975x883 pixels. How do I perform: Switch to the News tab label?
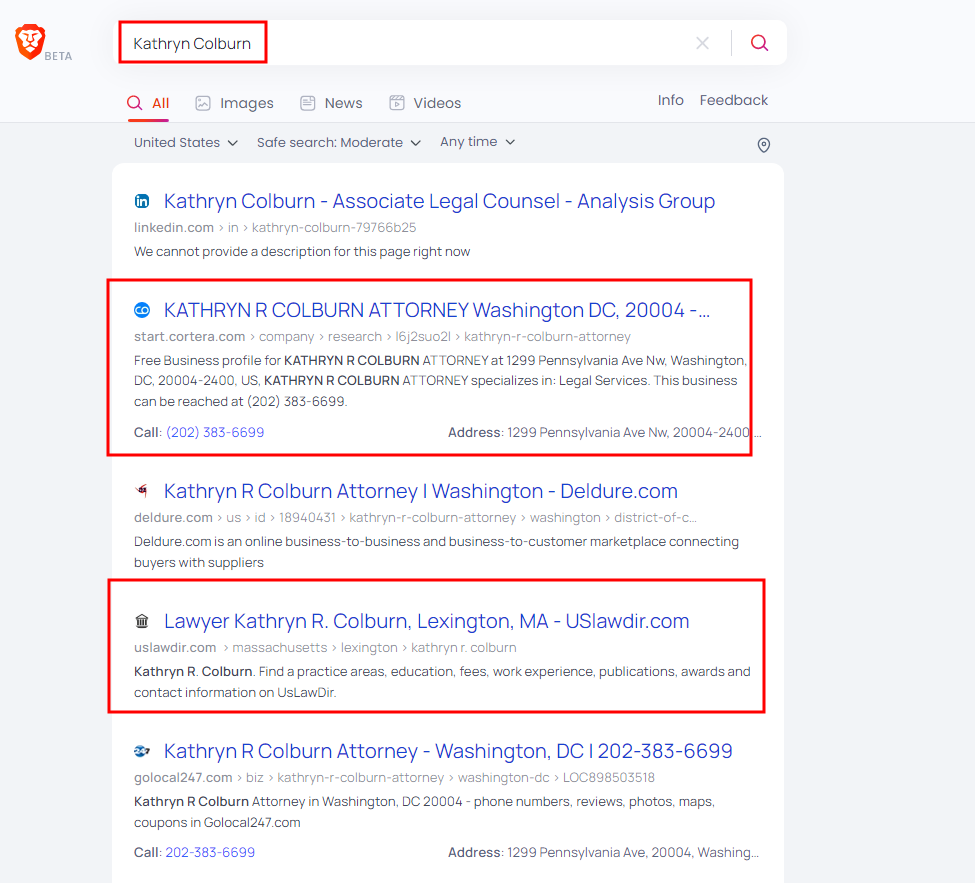pos(343,103)
